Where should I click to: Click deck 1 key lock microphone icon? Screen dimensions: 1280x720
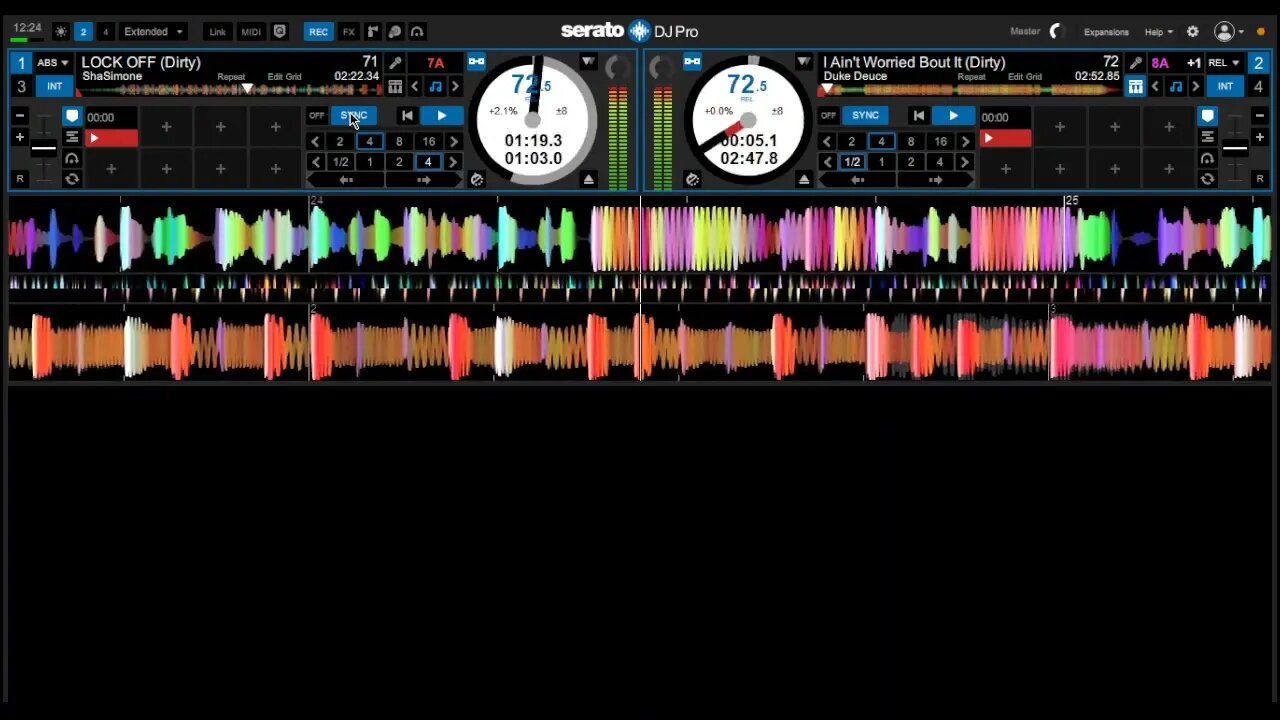point(395,63)
